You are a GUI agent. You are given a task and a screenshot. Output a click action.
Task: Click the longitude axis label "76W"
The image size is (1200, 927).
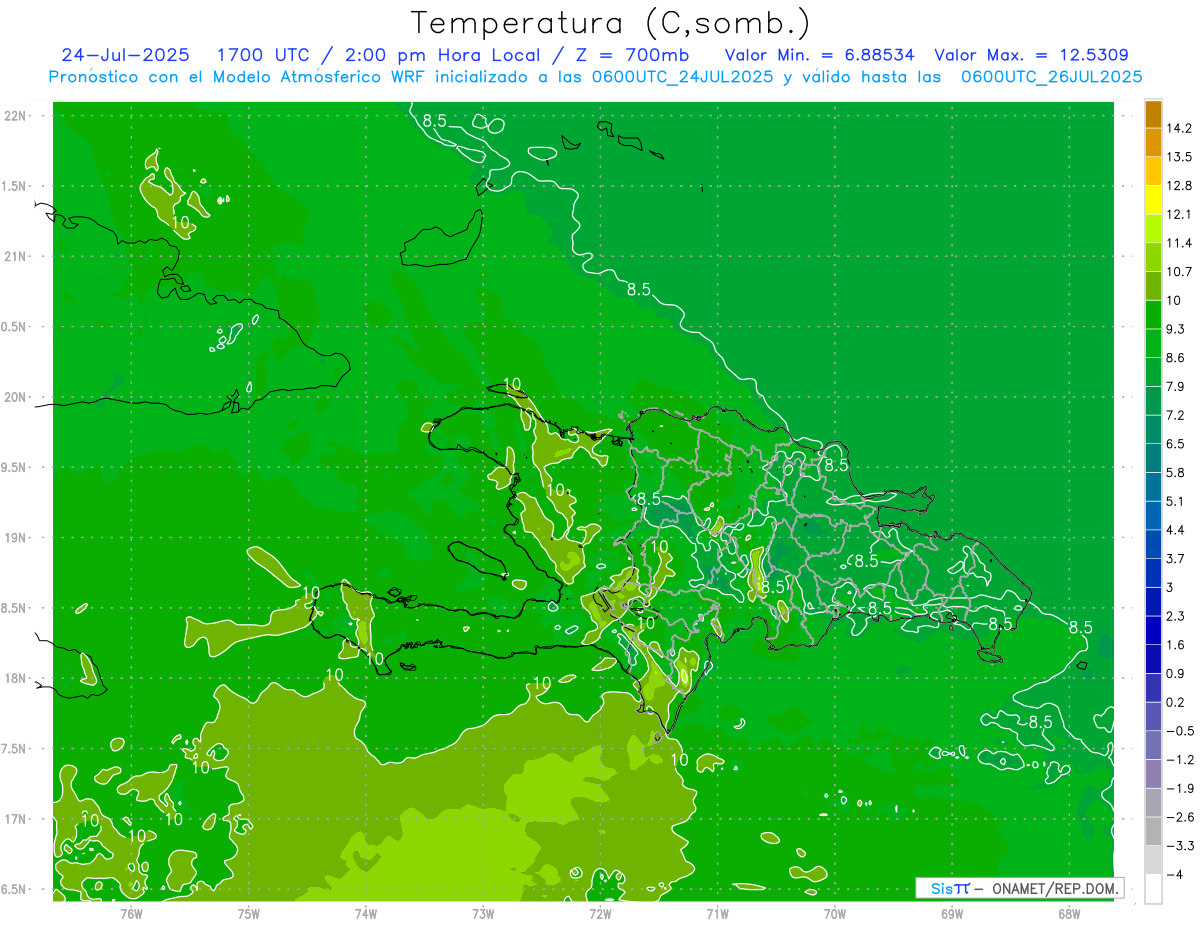[x=131, y=913]
